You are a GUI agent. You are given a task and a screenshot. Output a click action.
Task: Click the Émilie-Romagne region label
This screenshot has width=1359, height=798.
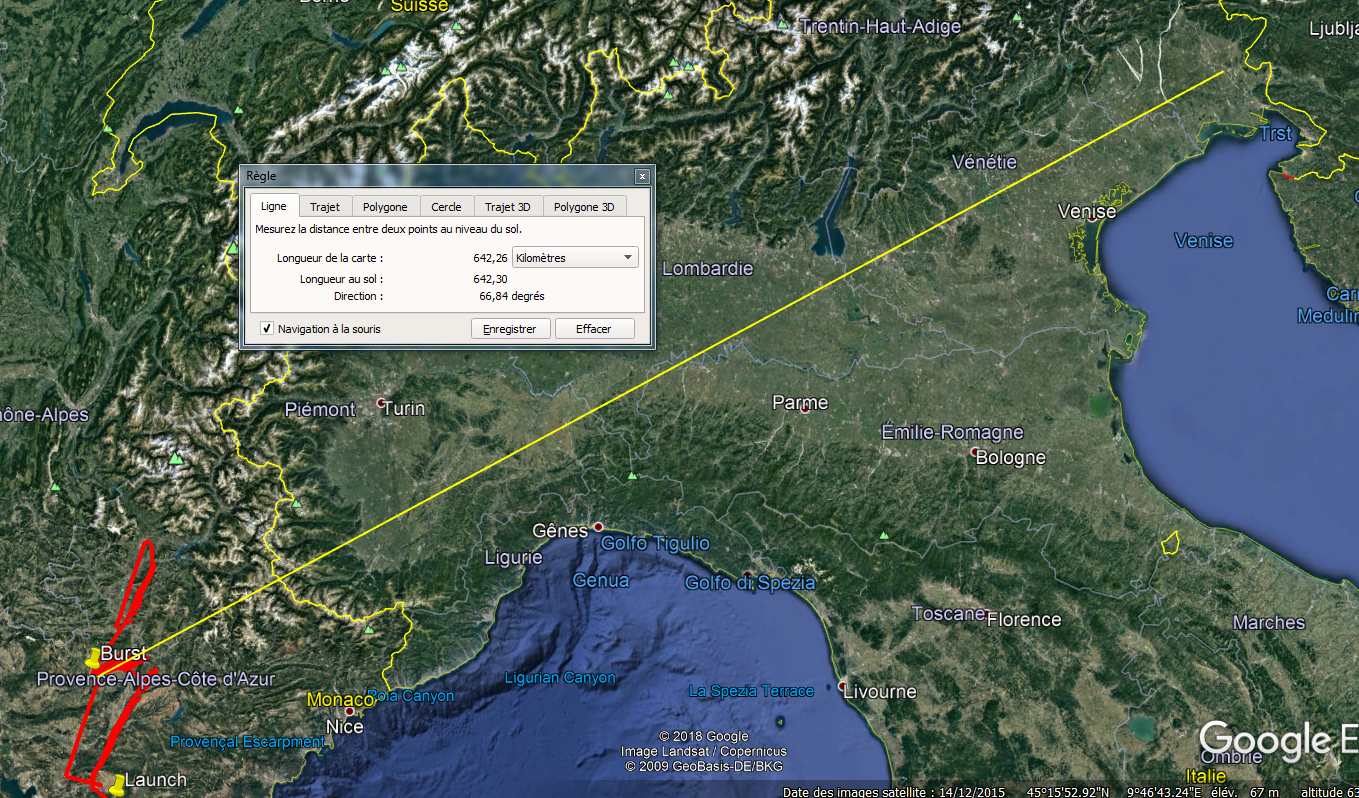[x=952, y=432]
